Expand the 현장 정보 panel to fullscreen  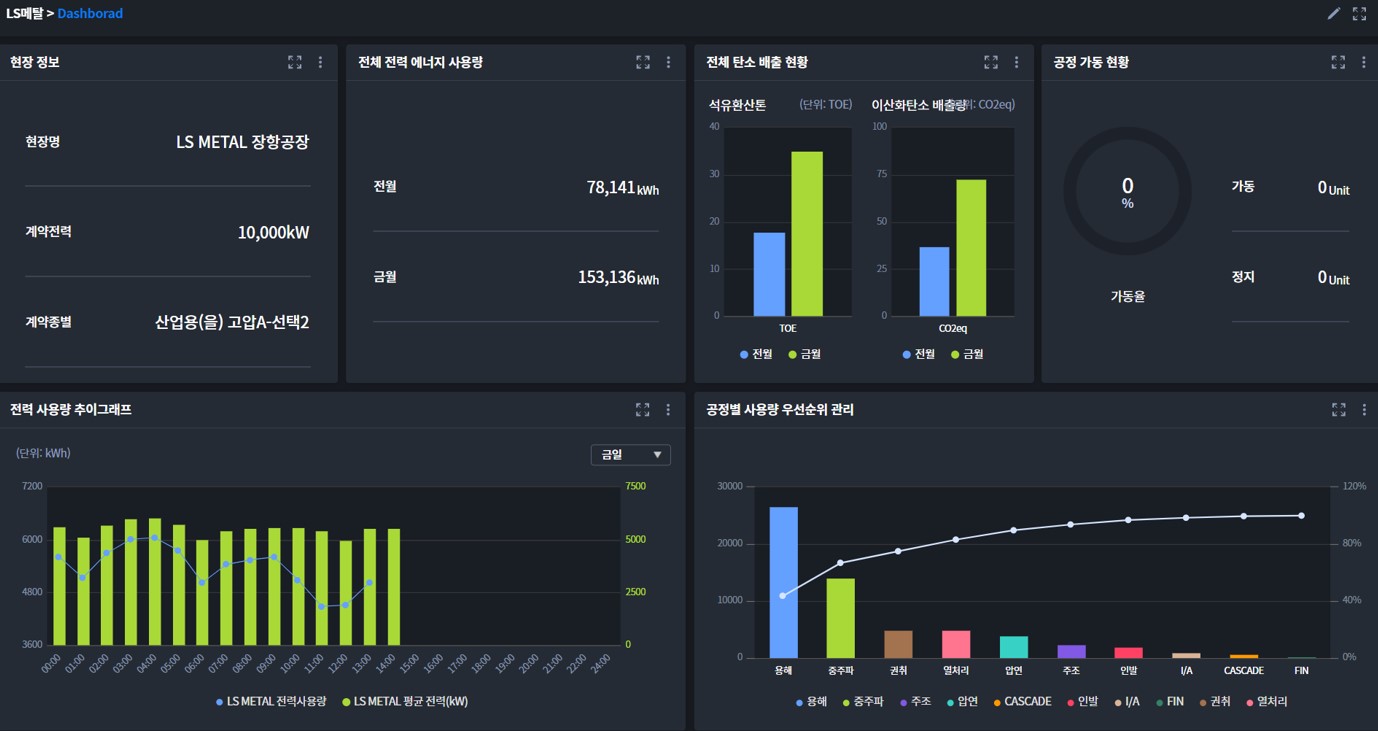pyautogui.click(x=295, y=62)
